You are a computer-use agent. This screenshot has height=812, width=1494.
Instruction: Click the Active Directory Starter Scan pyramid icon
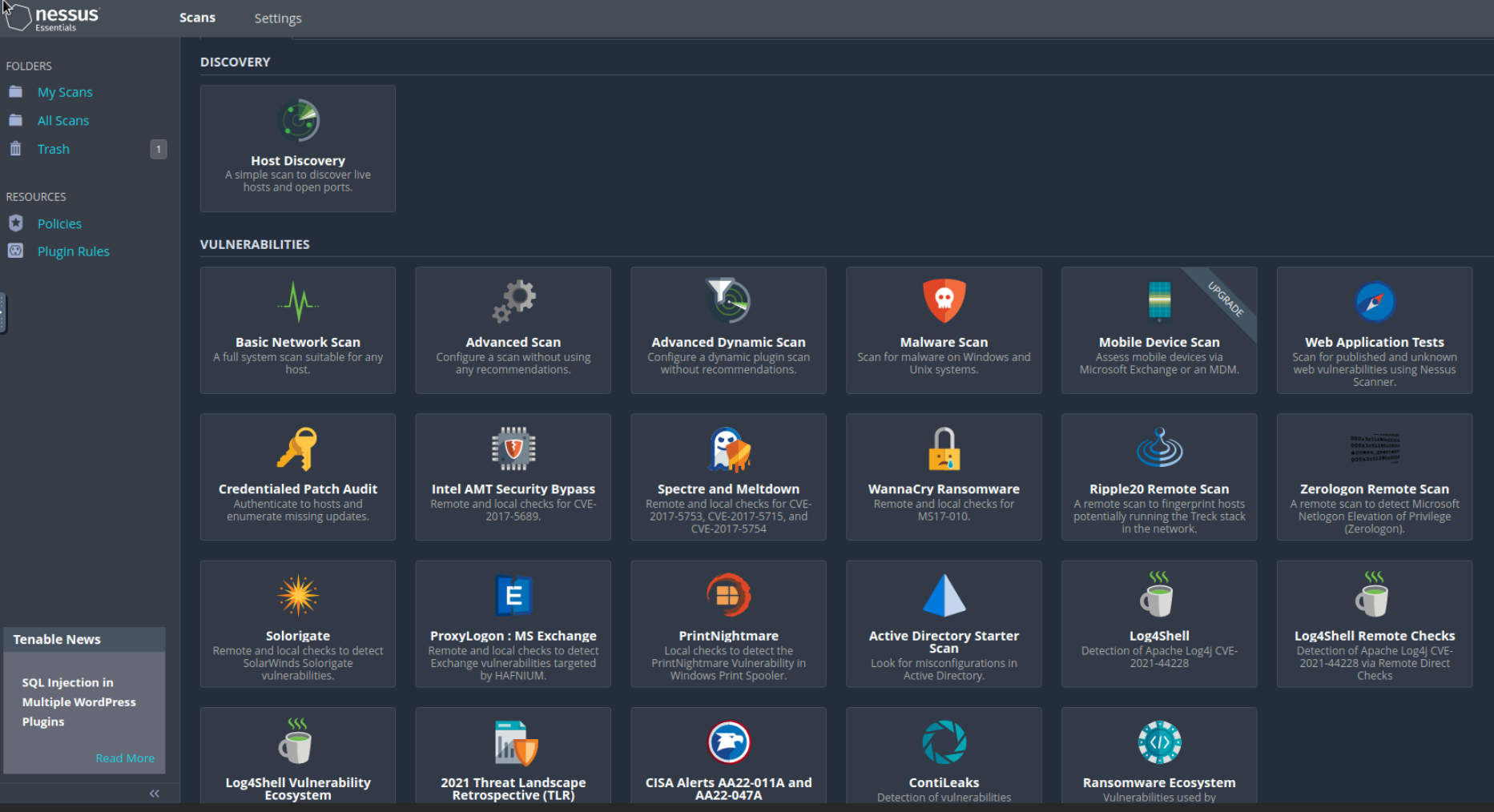[x=944, y=595]
